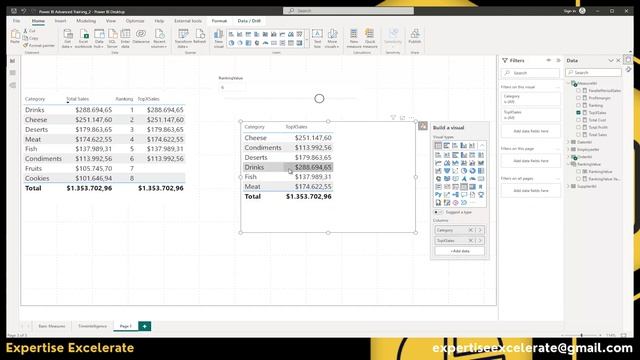Switch to Report view in left sidebar
The image size is (640, 360).
click(x=13, y=61)
